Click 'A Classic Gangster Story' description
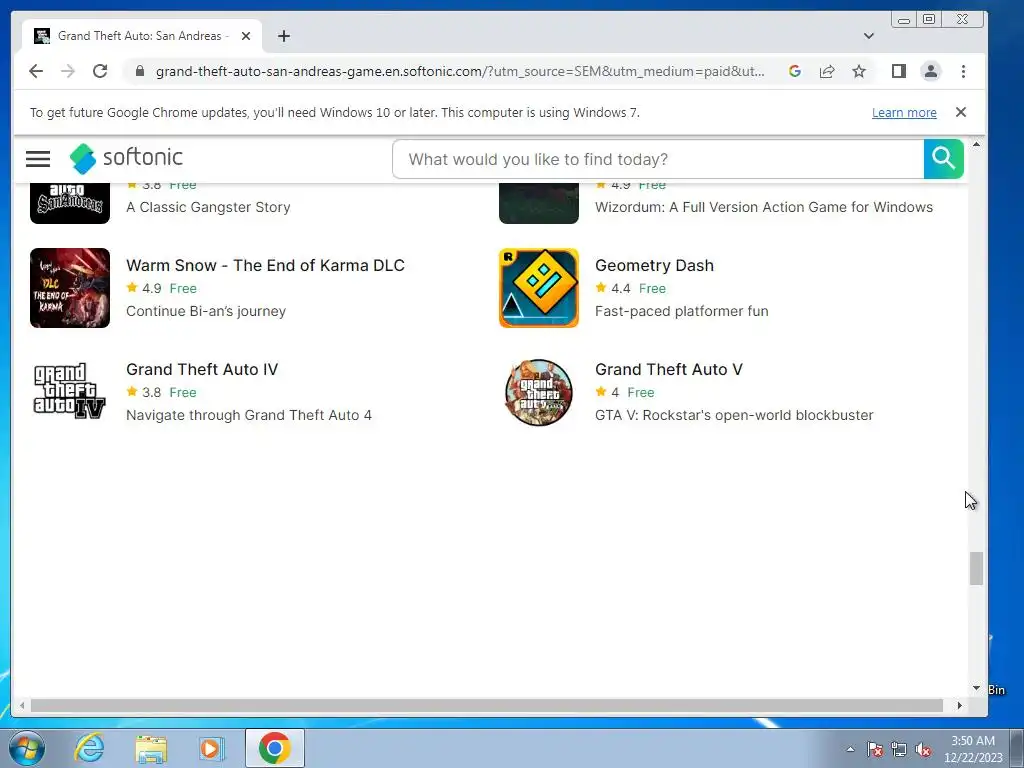 [x=208, y=207]
